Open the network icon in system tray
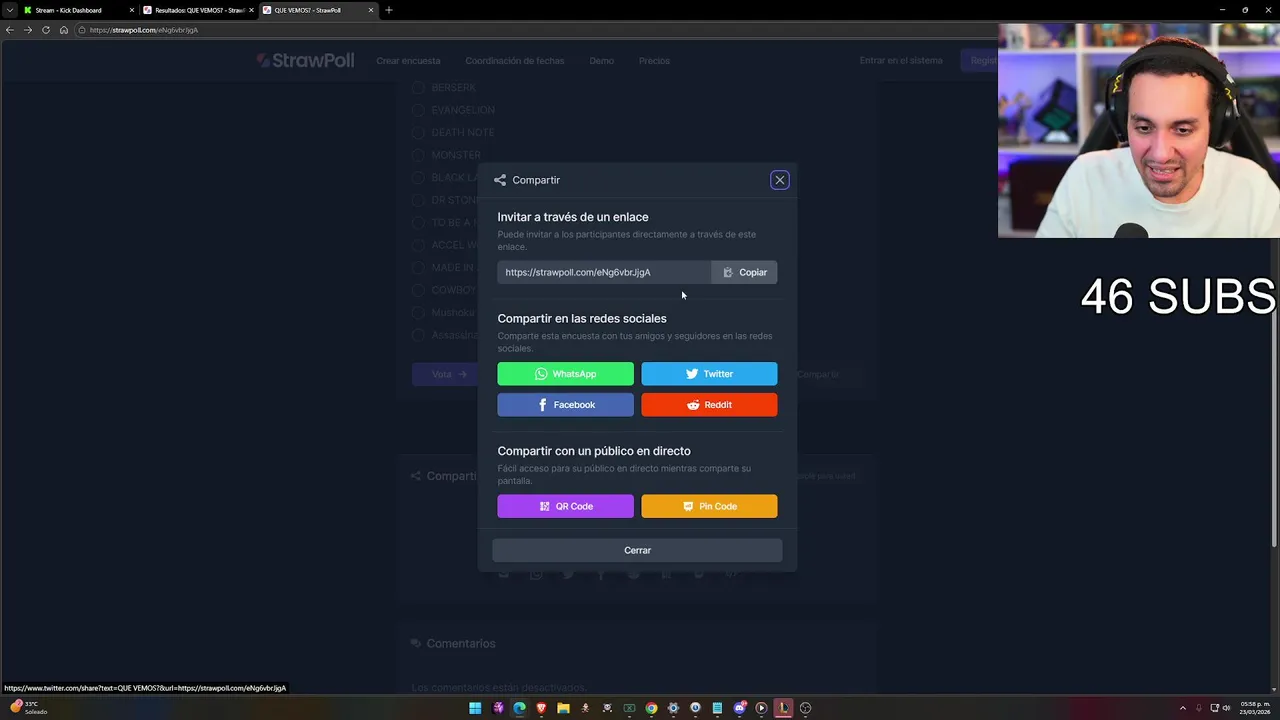The height and width of the screenshot is (720, 1280). [1213, 708]
